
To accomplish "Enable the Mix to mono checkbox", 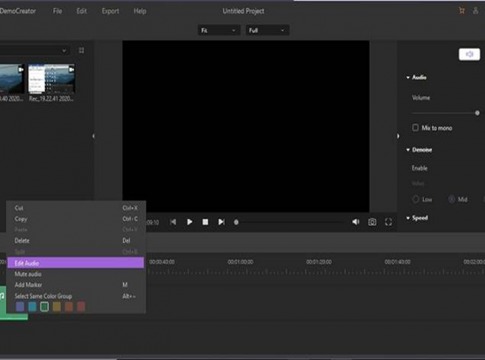I will 415,128.
